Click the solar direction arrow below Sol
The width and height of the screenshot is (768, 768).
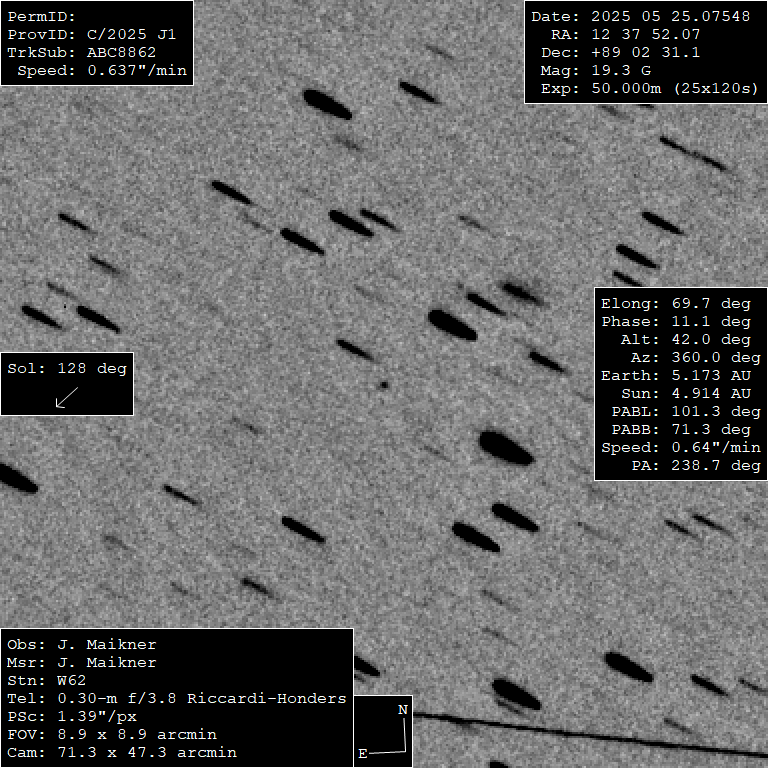pyautogui.click(x=67, y=398)
